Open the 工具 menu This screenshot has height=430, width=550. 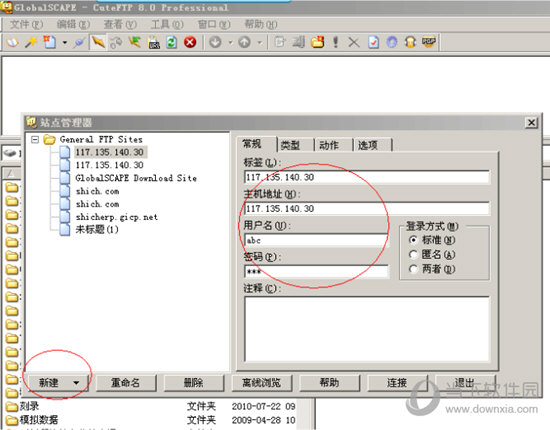(x=167, y=25)
